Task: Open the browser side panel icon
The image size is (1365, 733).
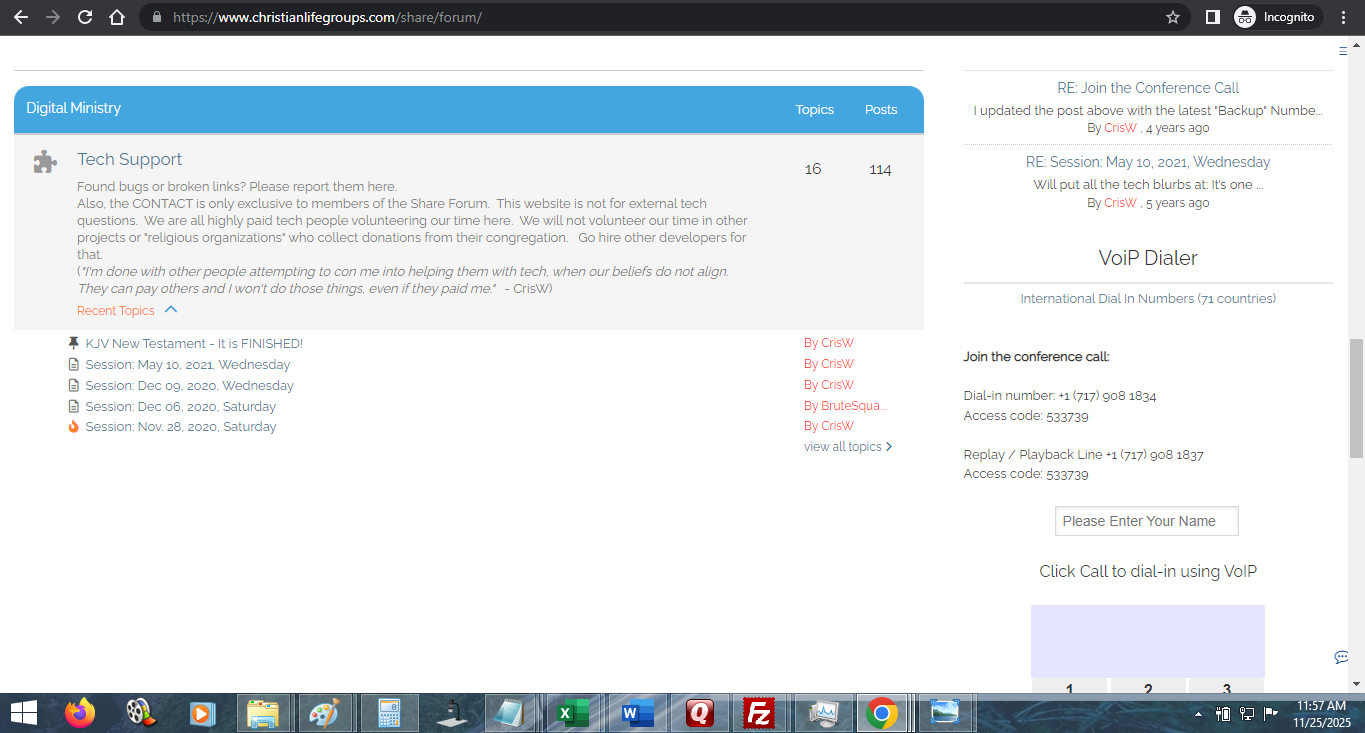Action: click(1212, 17)
